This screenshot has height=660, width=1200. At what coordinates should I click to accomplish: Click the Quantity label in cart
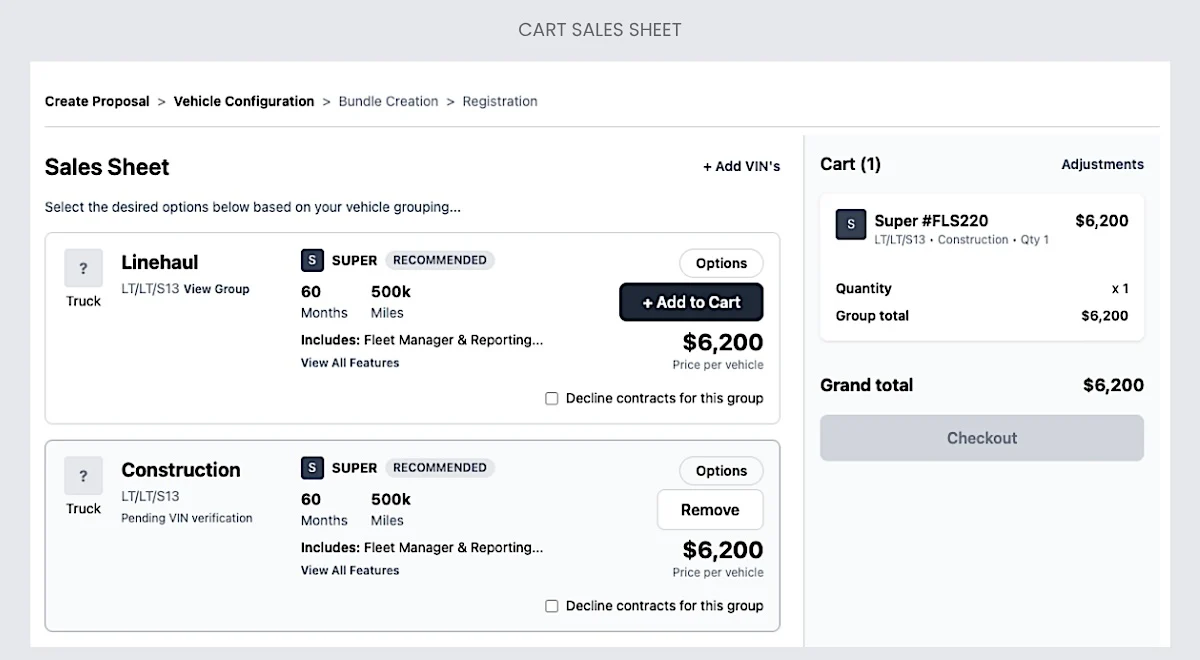[864, 288]
